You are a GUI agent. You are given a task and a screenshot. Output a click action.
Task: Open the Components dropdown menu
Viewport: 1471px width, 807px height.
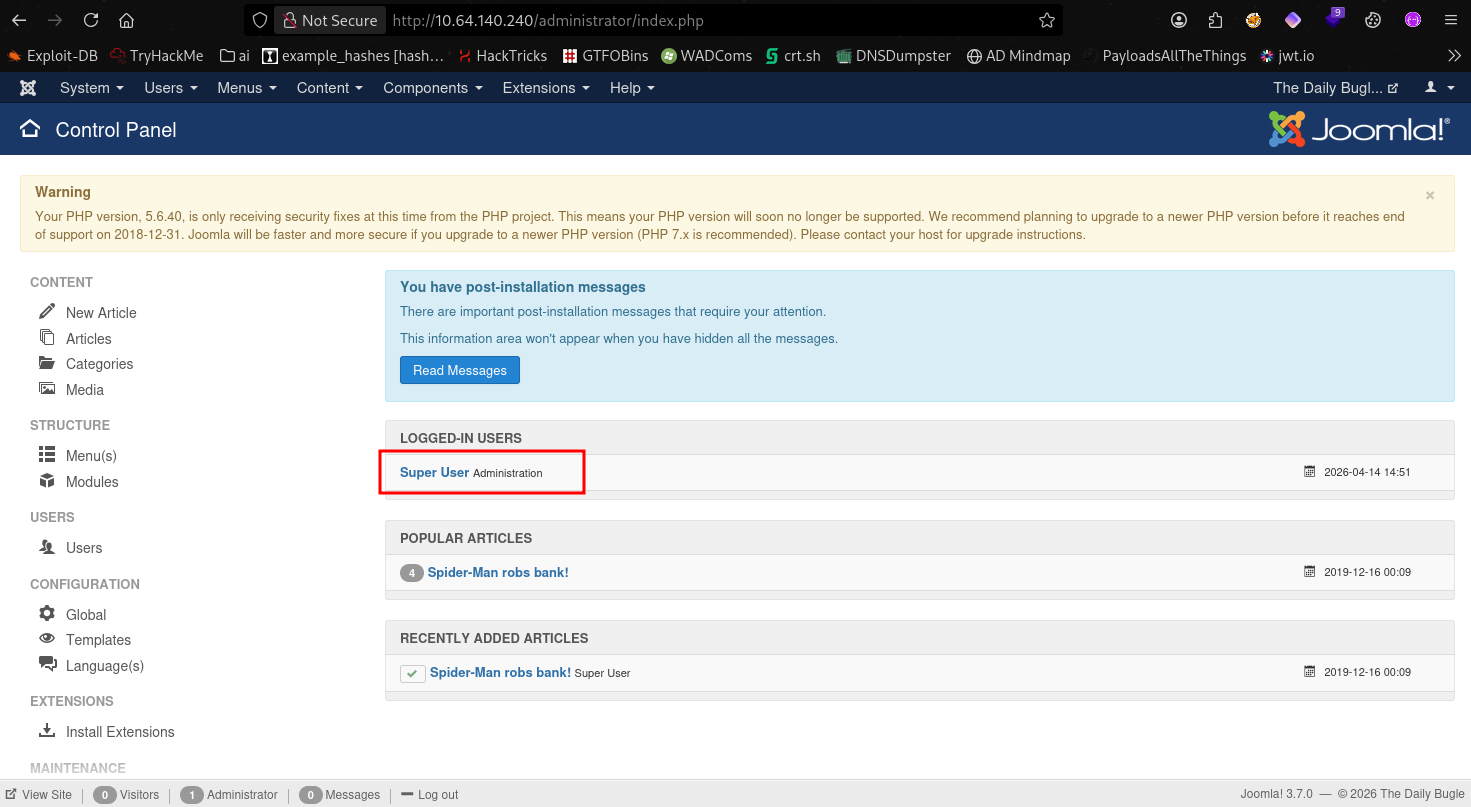click(x=433, y=88)
